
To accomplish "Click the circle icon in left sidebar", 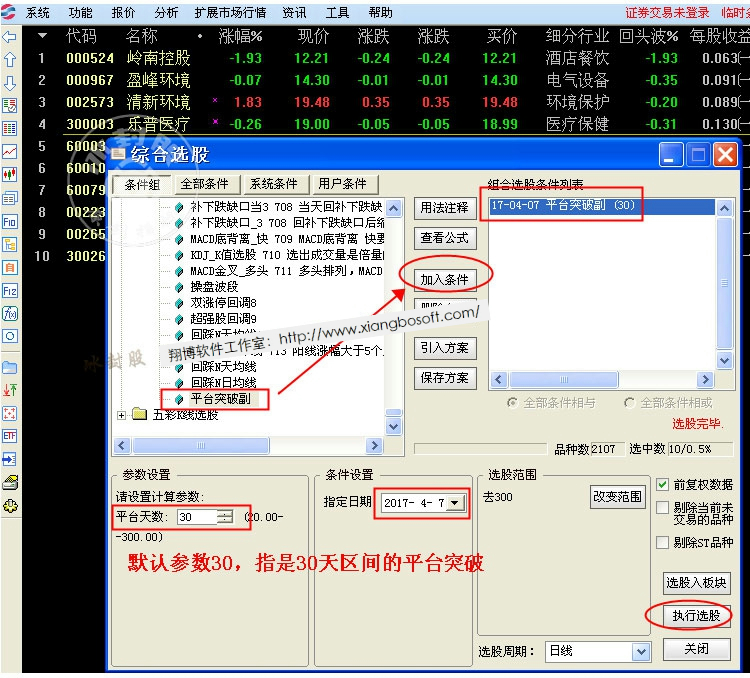I will point(10,336).
